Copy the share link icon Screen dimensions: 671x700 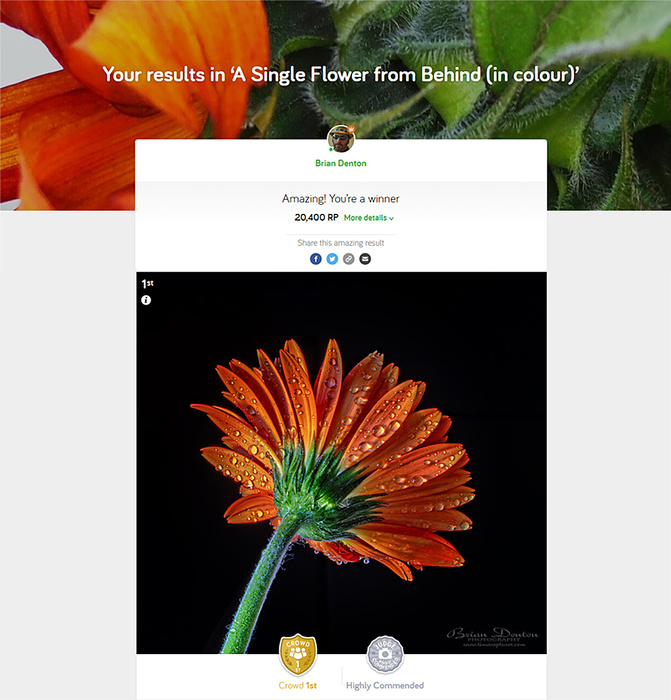pyautogui.click(x=349, y=259)
